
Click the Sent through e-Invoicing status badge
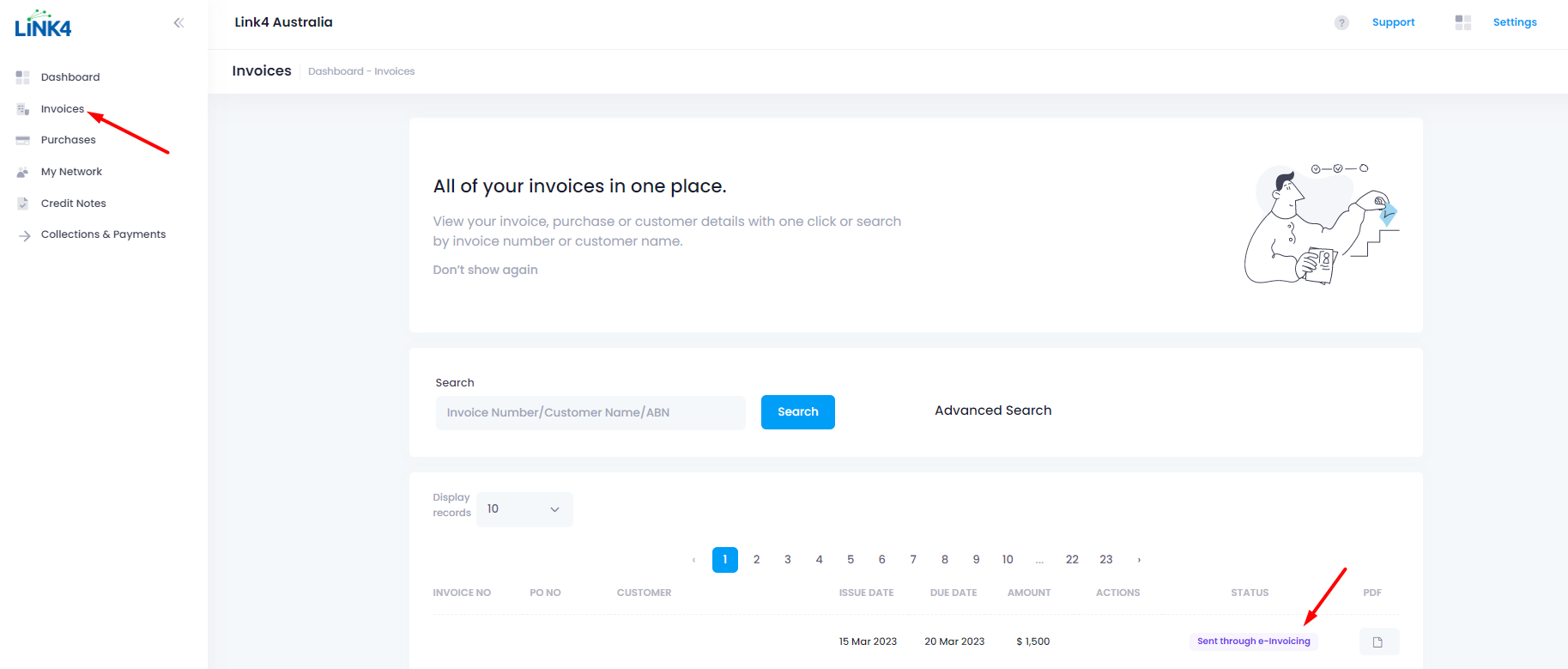pos(1254,642)
